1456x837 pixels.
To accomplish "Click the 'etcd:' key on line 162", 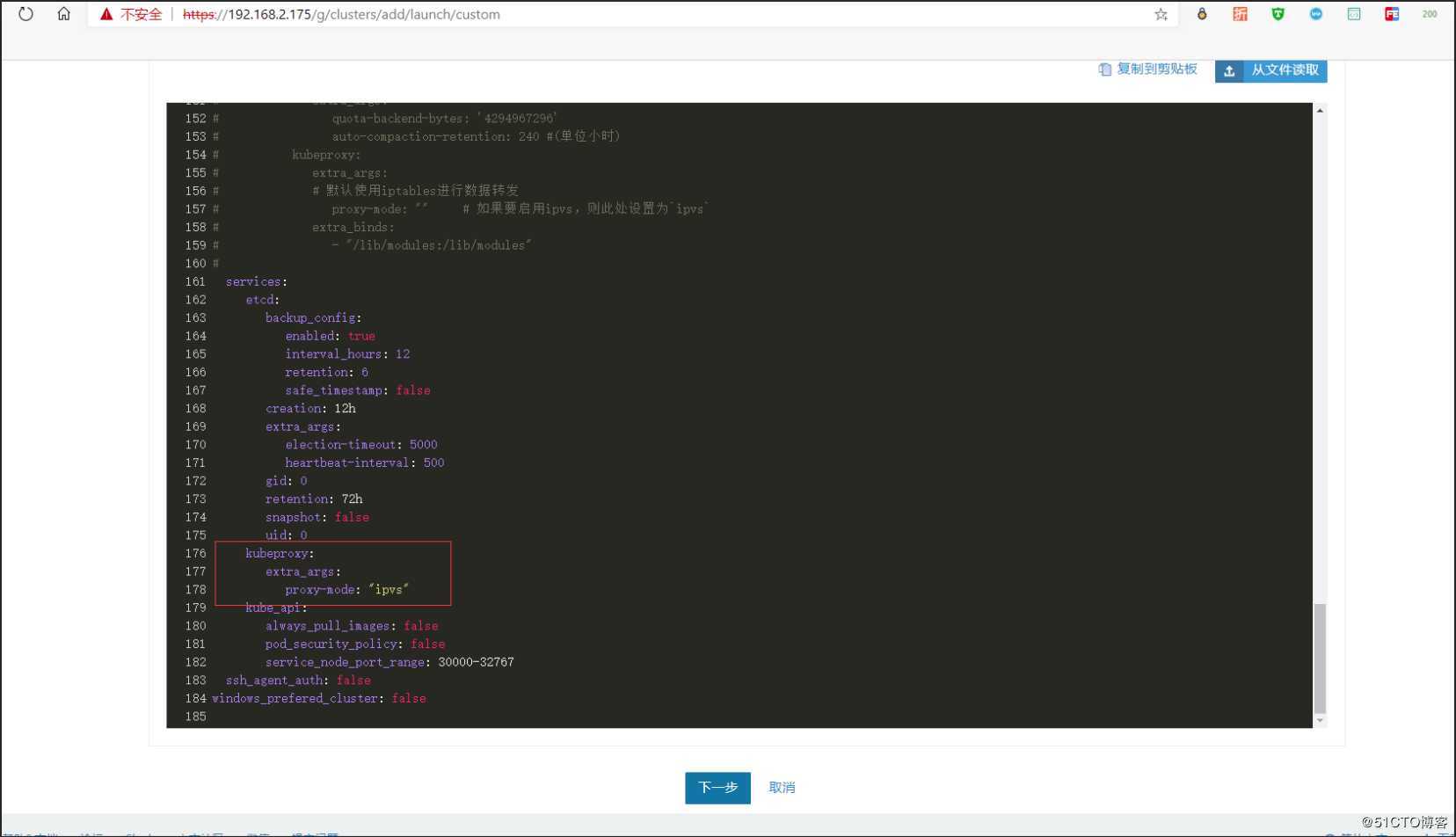I will tap(262, 300).
